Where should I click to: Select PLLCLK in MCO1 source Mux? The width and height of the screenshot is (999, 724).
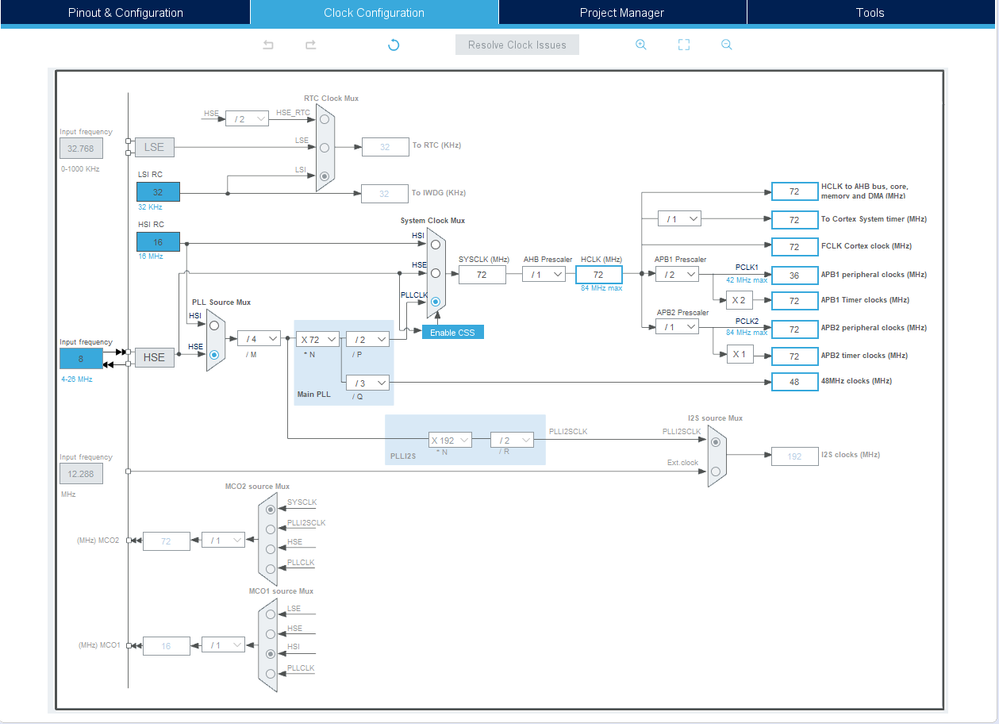pyautogui.click(x=271, y=674)
